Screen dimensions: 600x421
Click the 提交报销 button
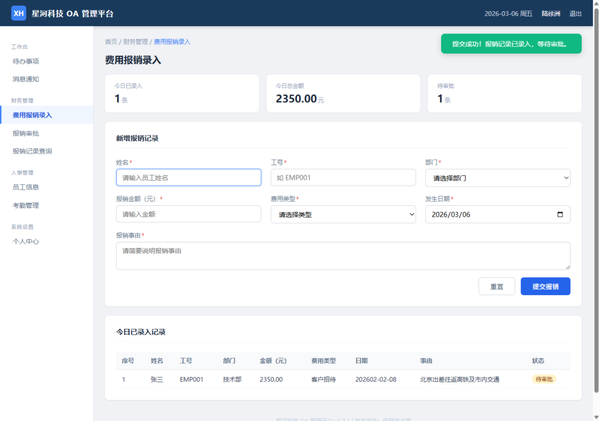click(545, 286)
